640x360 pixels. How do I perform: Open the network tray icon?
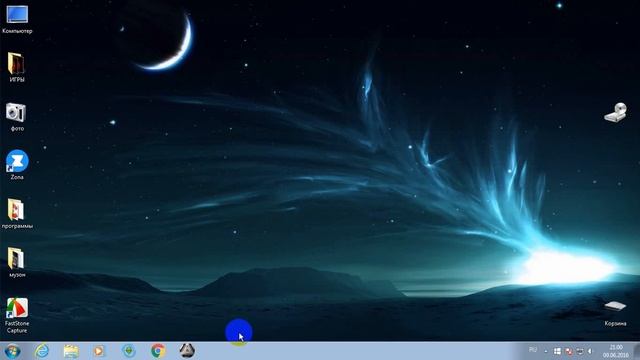pyautogui.click(x=580, y=351)
